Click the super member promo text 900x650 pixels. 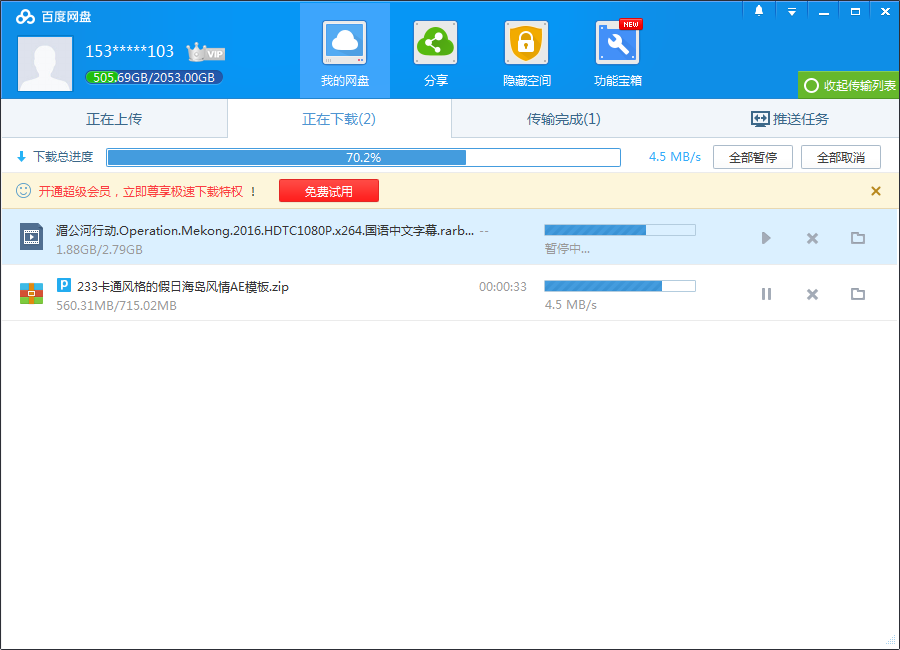(x=147, y=191)
